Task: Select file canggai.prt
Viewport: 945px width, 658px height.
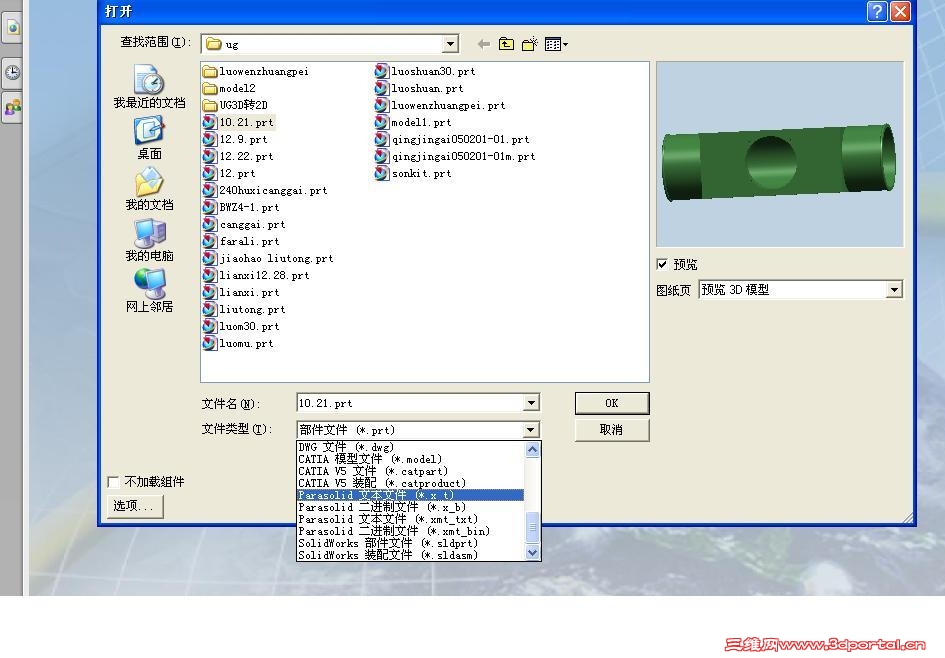Action: (x=245, y=224)
